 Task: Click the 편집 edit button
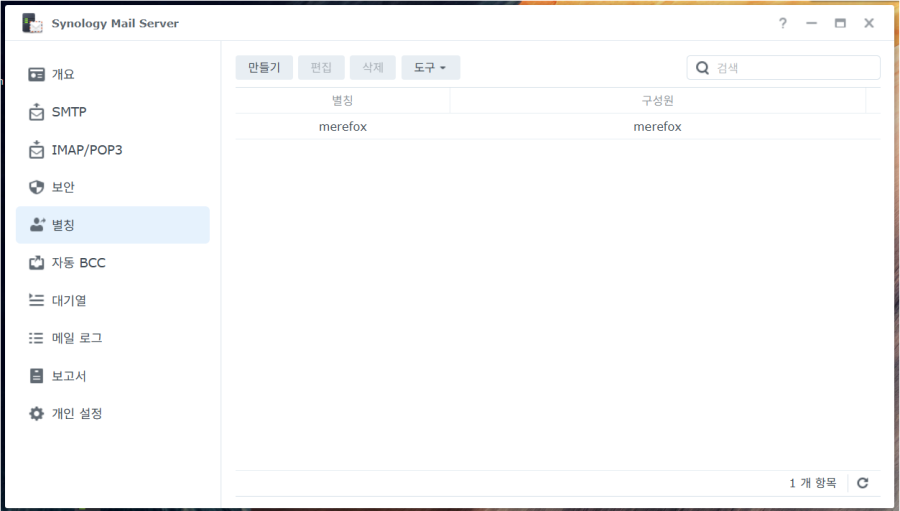(321, 68)
